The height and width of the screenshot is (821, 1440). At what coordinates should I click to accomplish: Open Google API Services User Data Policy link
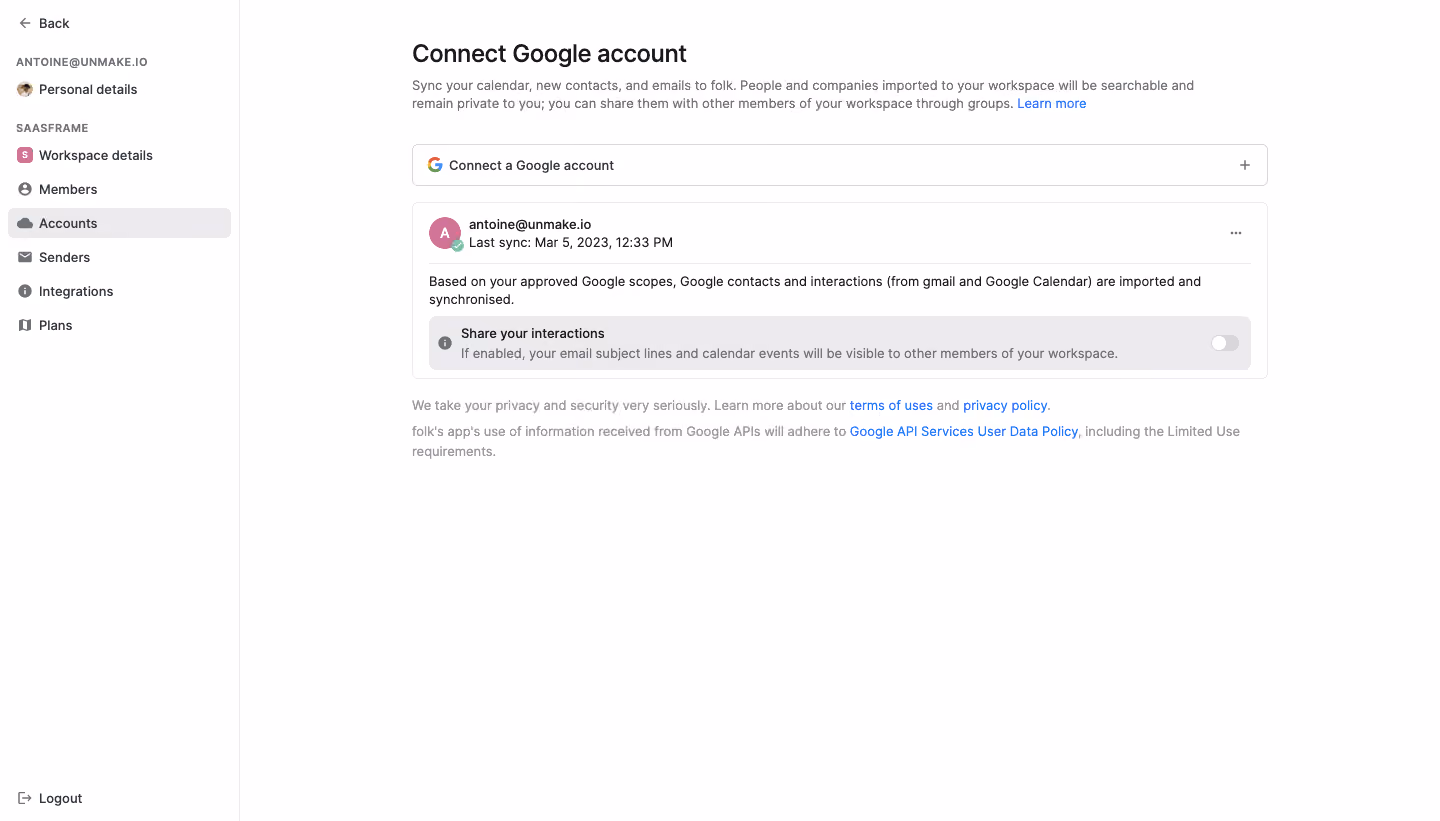964,432
